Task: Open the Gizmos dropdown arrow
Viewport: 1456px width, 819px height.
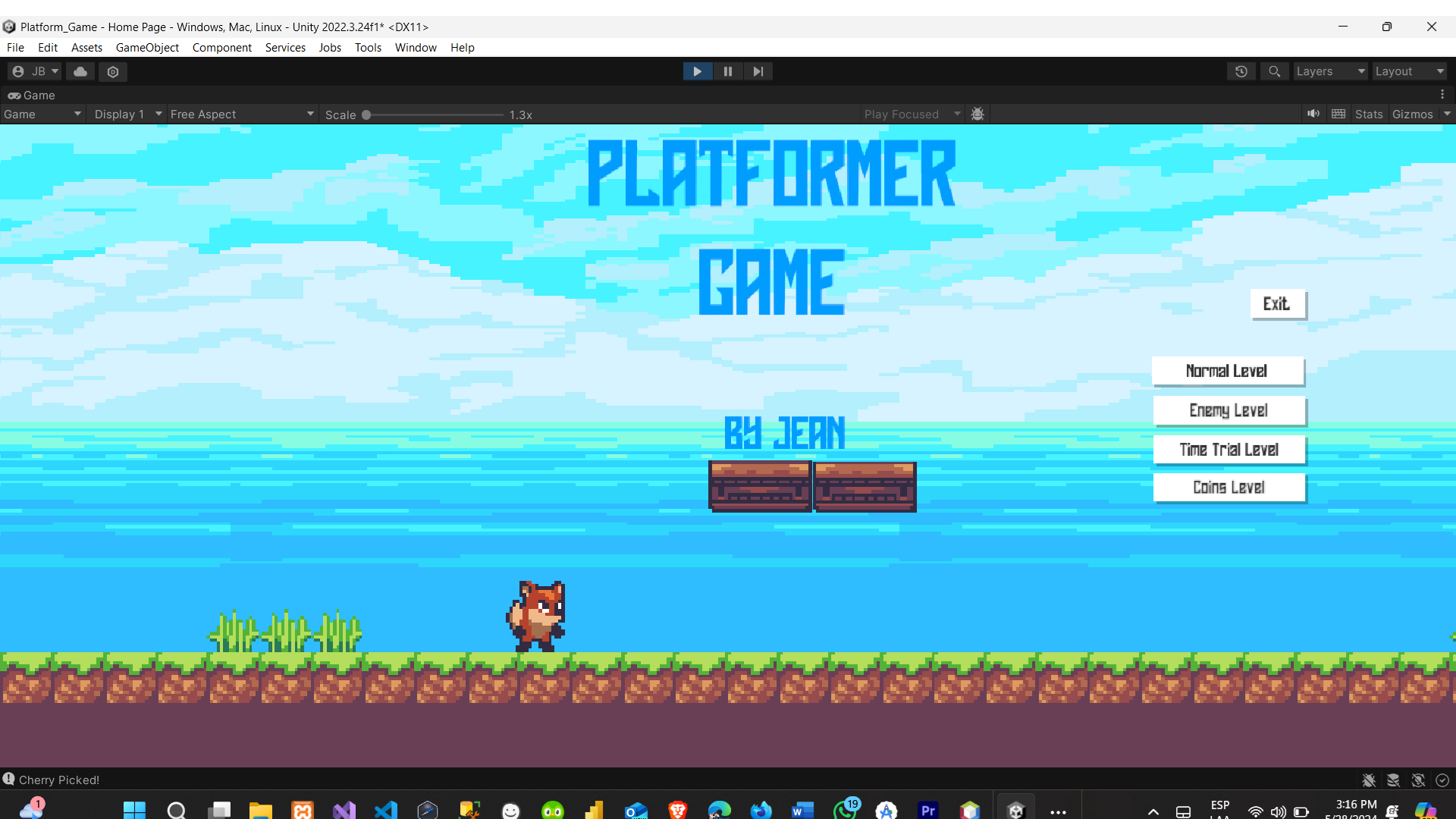Action: coord(1447,114)
